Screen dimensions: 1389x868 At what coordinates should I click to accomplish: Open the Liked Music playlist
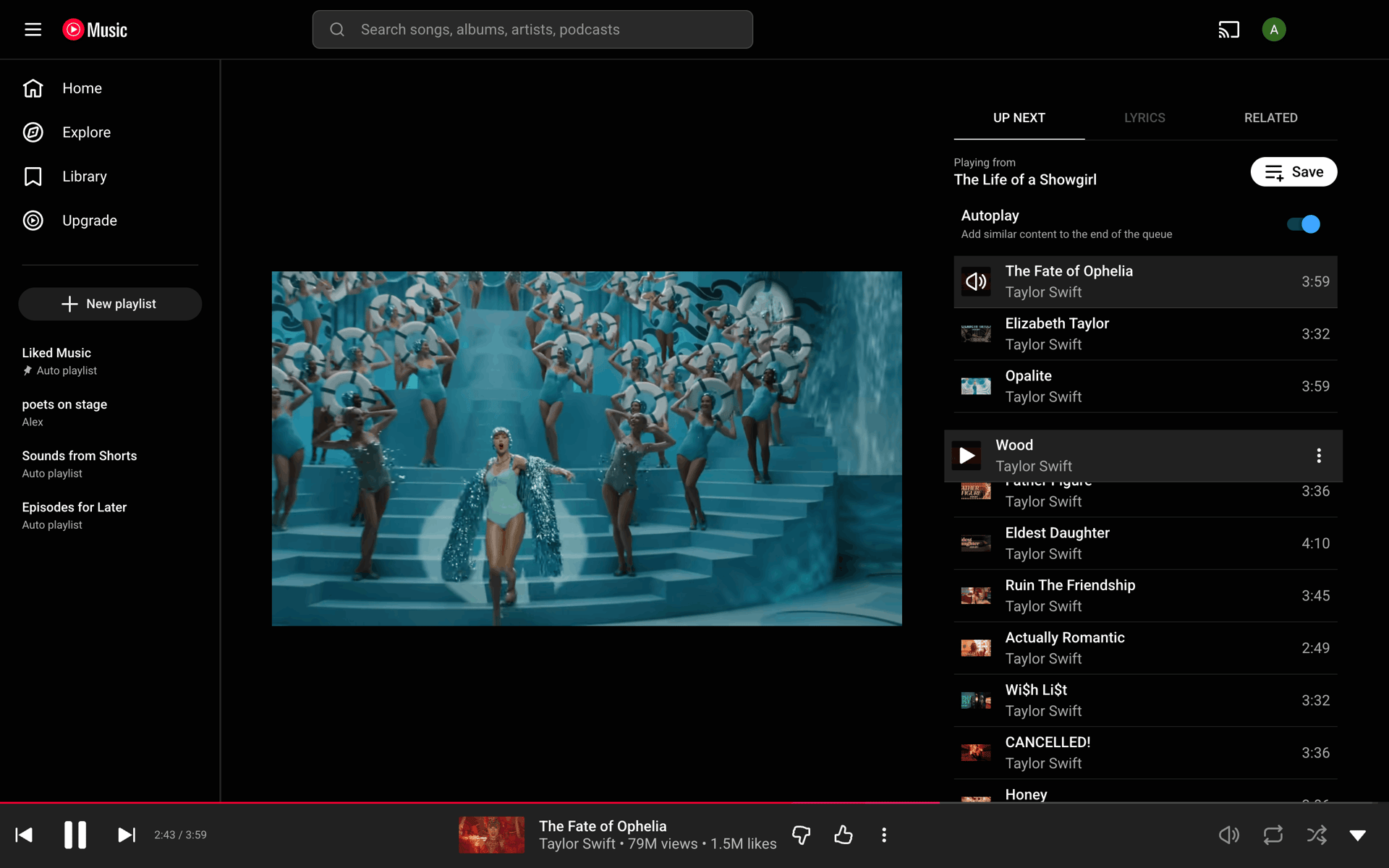pyautogui.click(x=110, y=361)
